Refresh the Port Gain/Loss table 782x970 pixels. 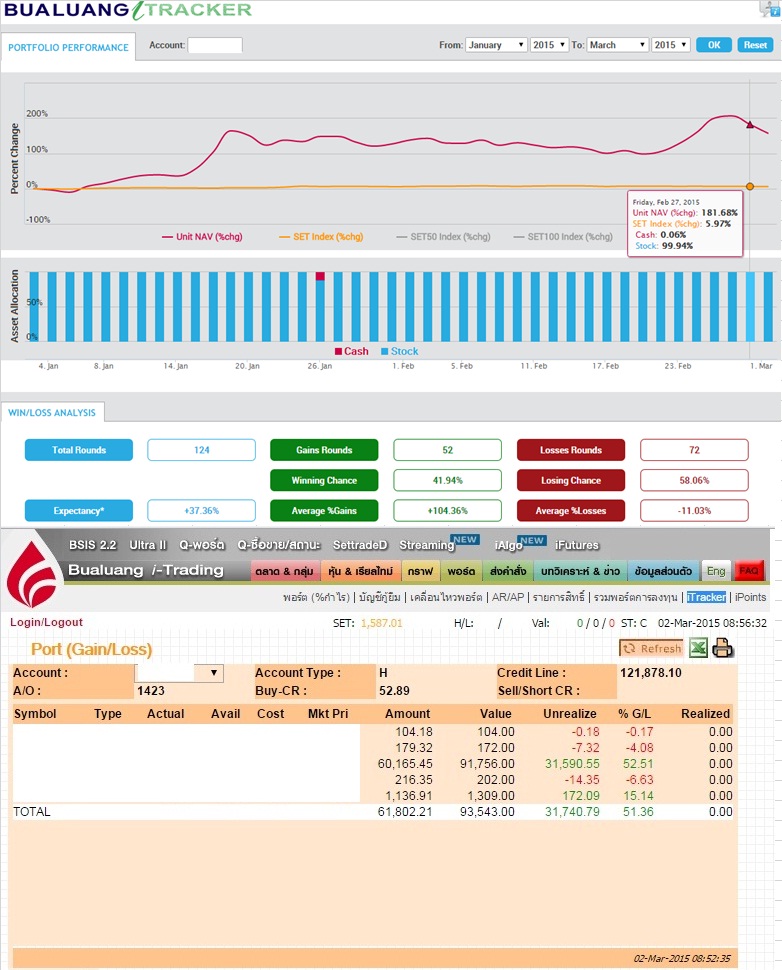click(x=651, y=648)
